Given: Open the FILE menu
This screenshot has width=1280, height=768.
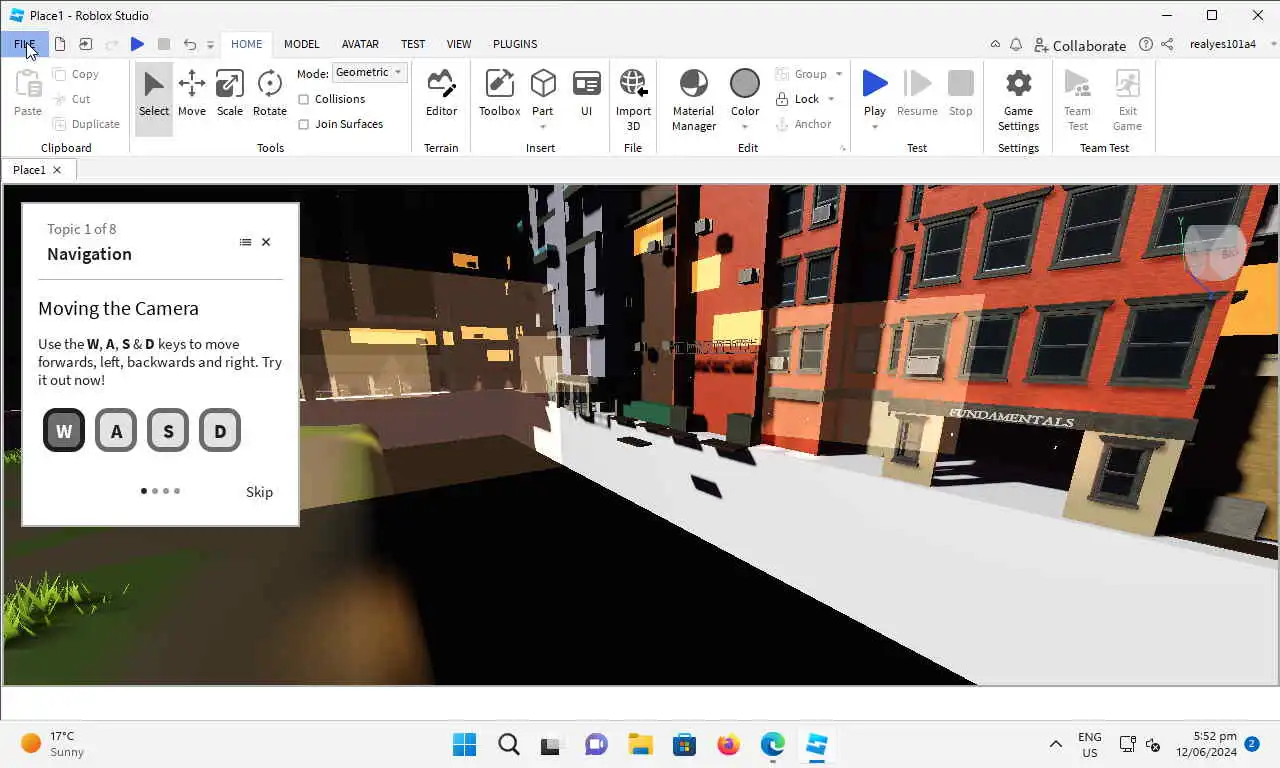Looking at the screenshot, I should [24, 44].
